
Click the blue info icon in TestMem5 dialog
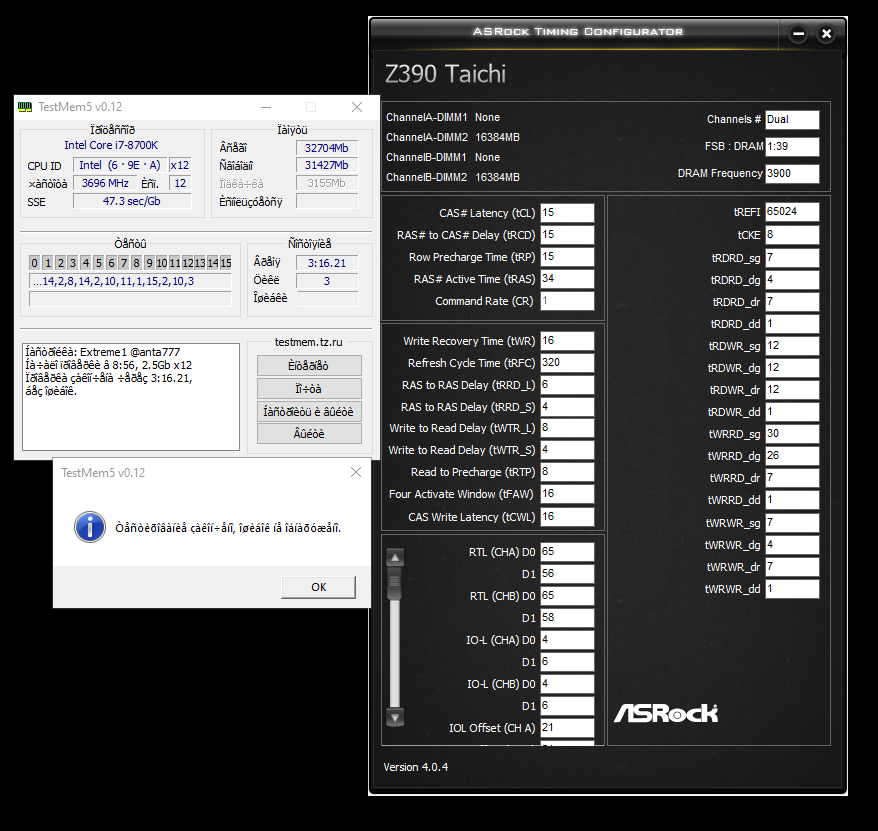(90, 527)
